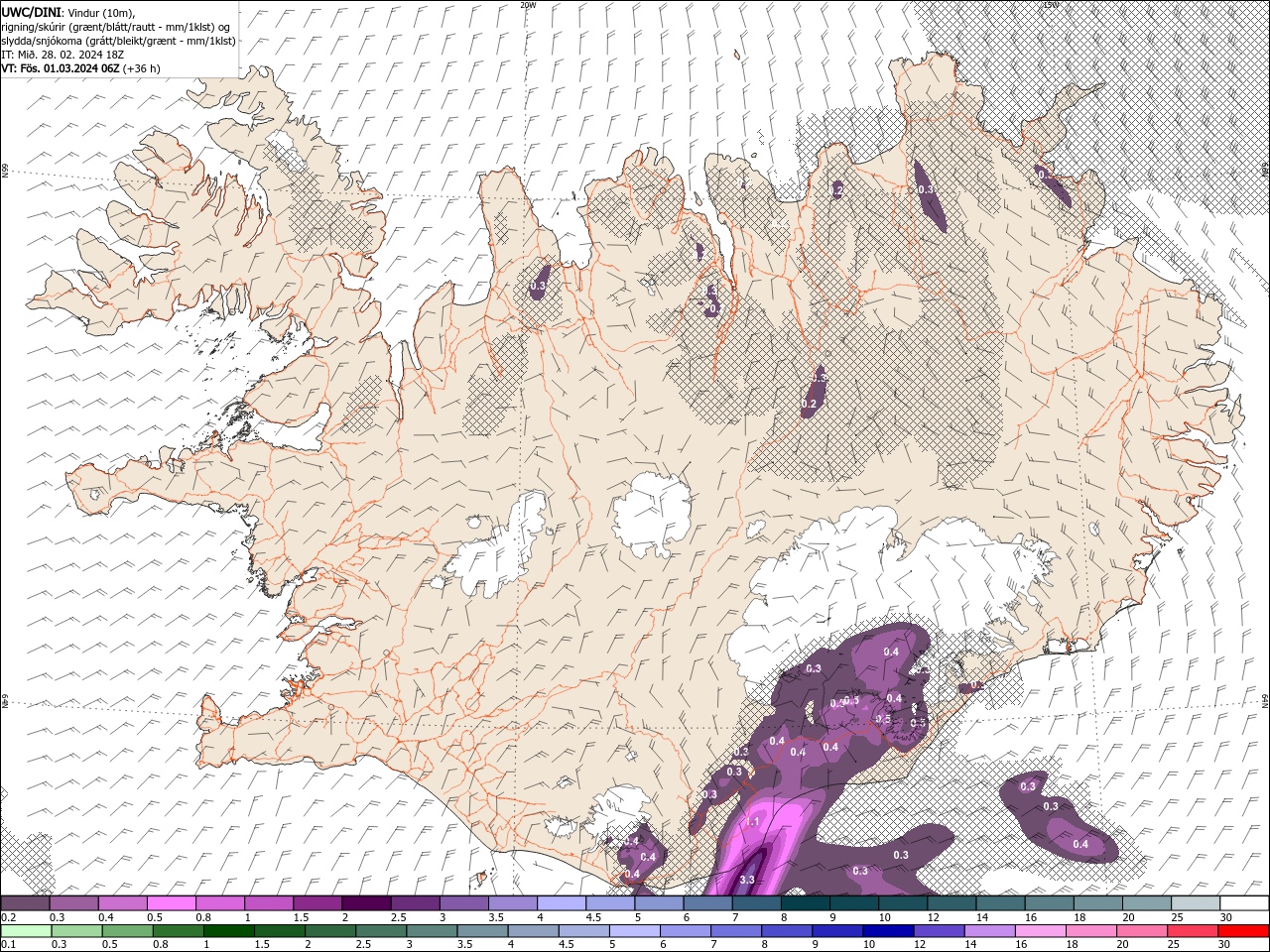The height and width of the screenshot is (952, 1270).
Task: Click the 3.3 precipitation value on the map
Action: click(x=747, y=880)
